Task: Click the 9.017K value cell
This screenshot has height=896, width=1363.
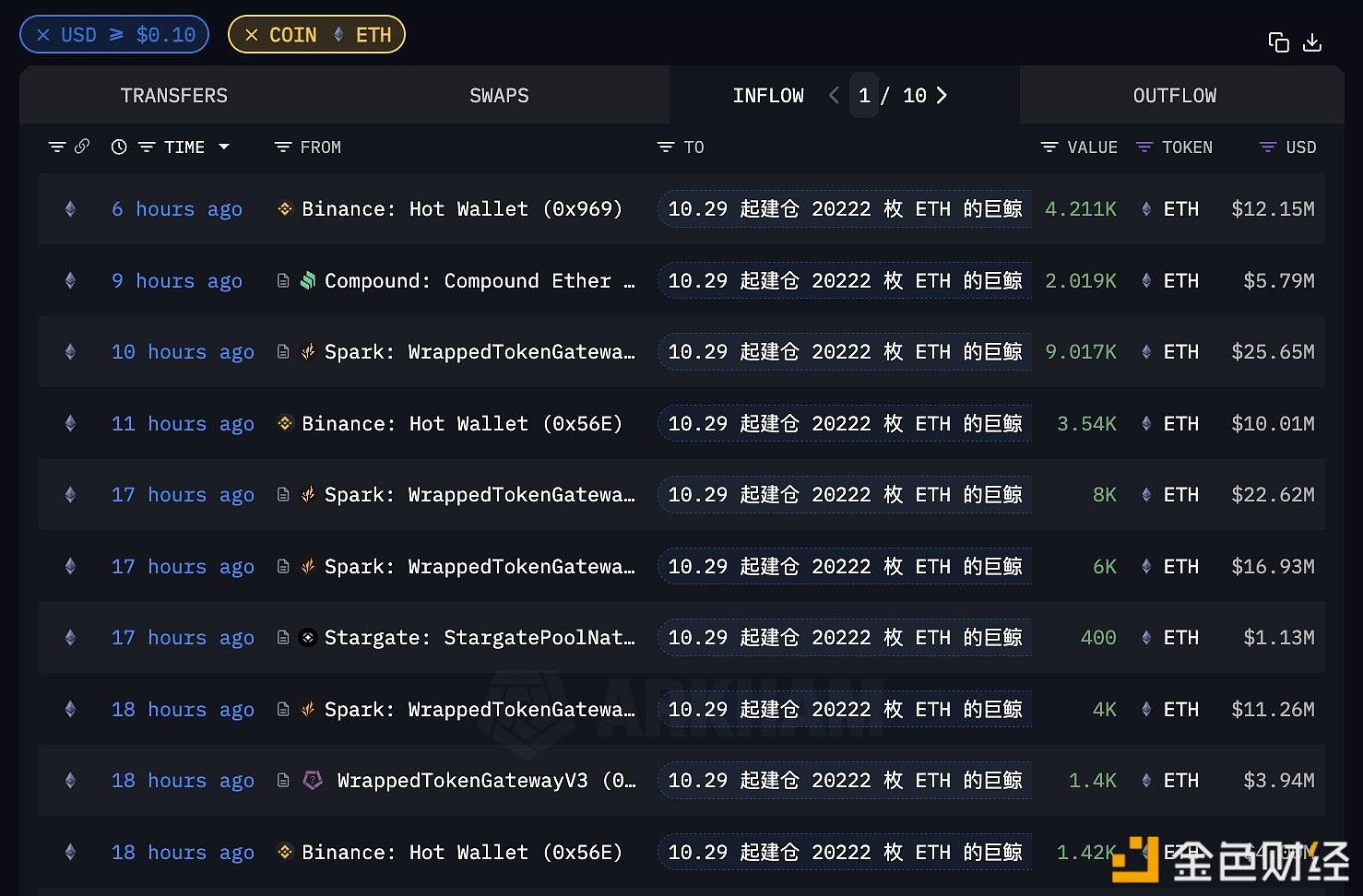Action: pyautogui.click(x=1081, y=352)
